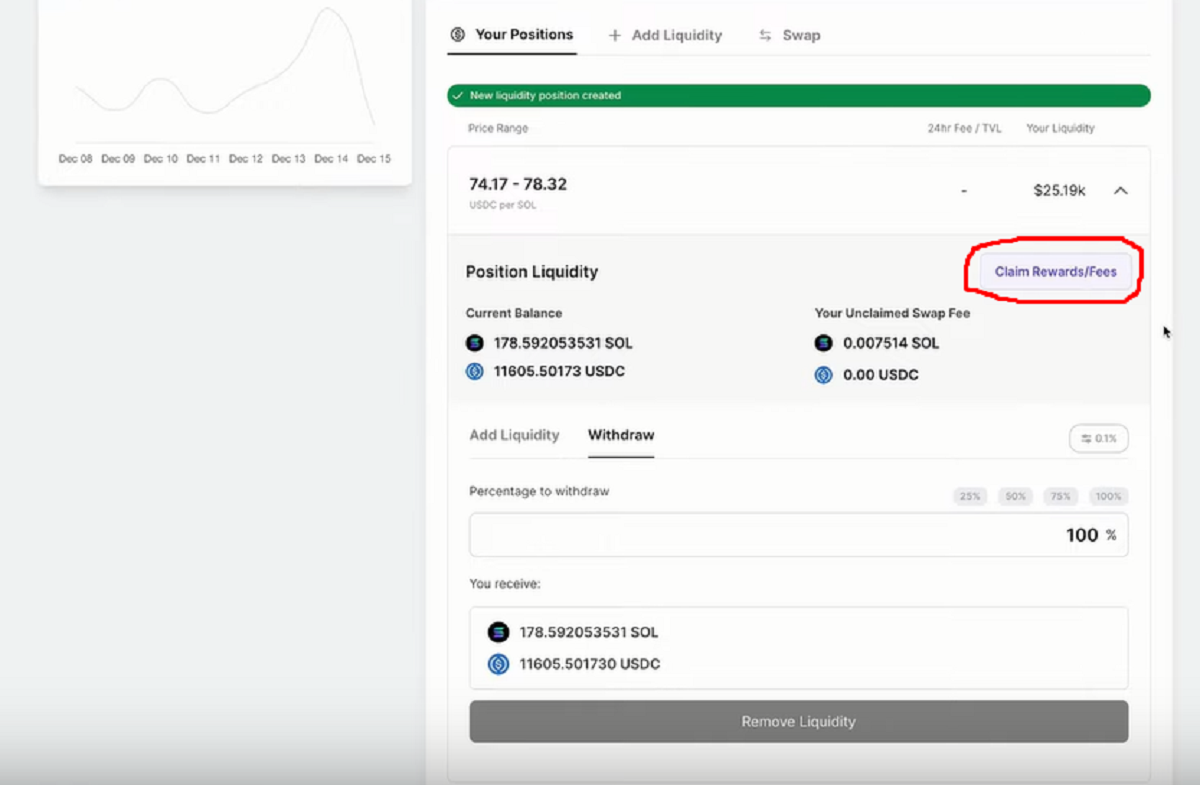Click the SOL token icon under Current Balance

pyautogui.click(x=474, y=342)
